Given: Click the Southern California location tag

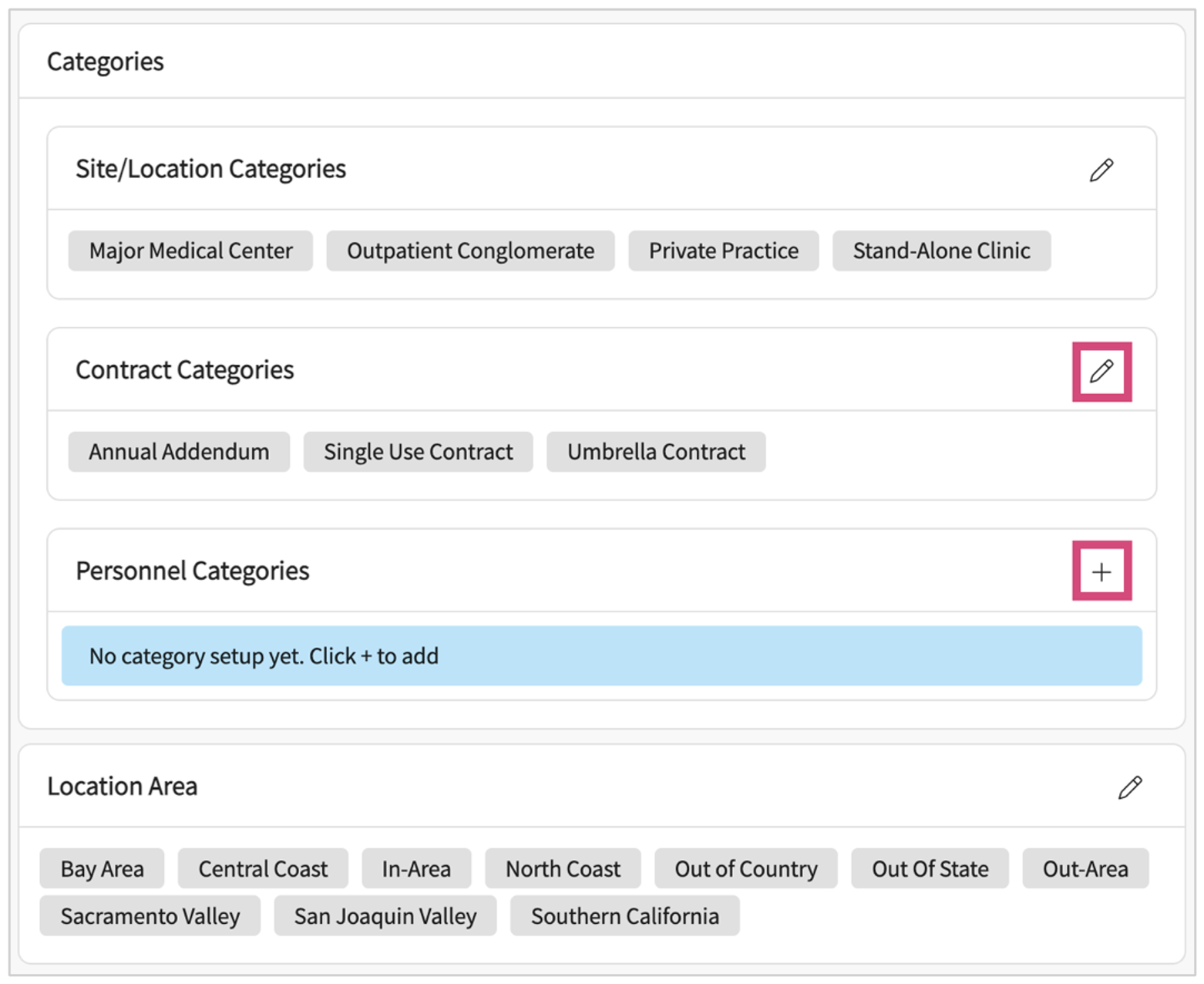Looking at the screenshot, I should 624,916.
